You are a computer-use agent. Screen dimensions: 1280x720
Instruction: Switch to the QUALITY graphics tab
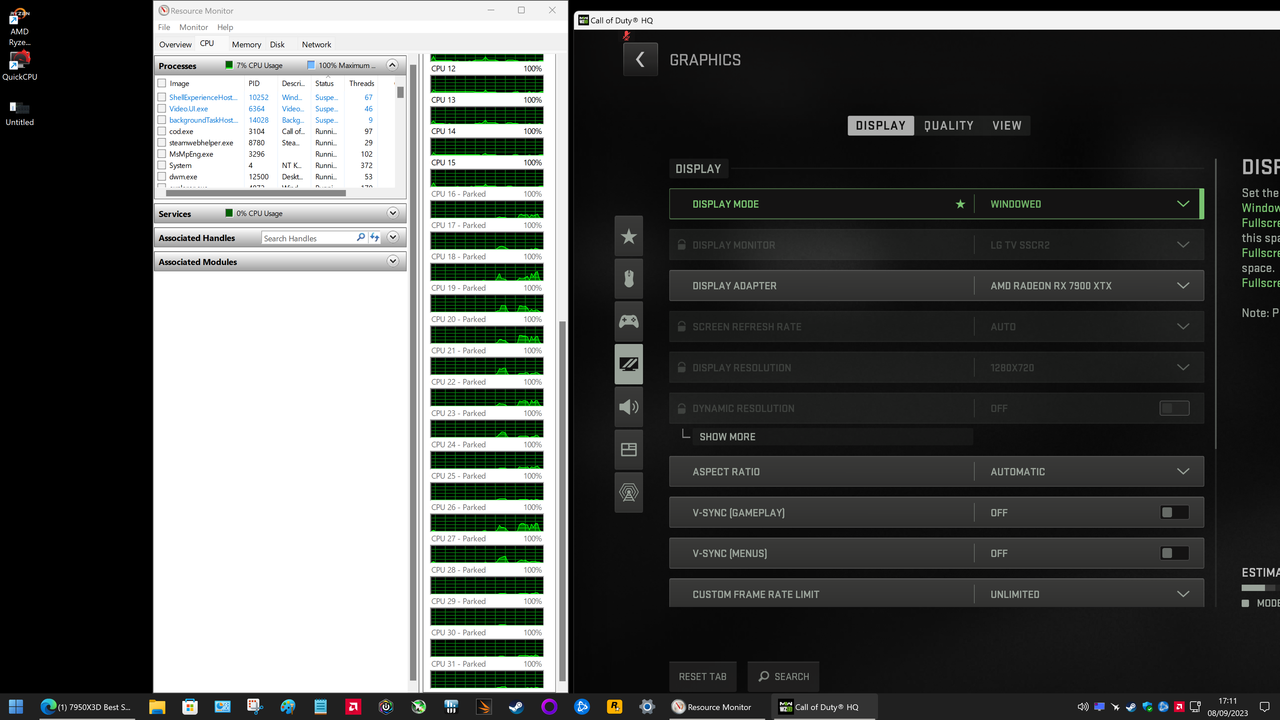coord(948,125)
